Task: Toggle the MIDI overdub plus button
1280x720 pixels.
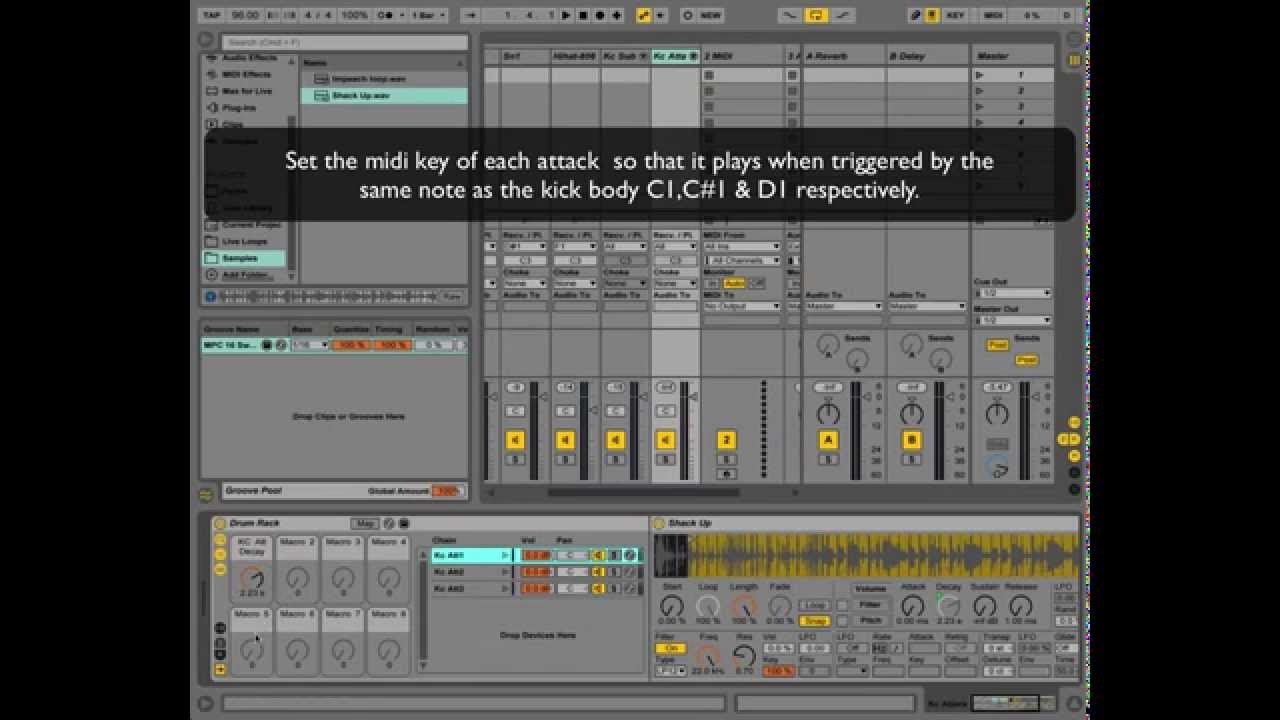Action: click(x=615, y=15)
